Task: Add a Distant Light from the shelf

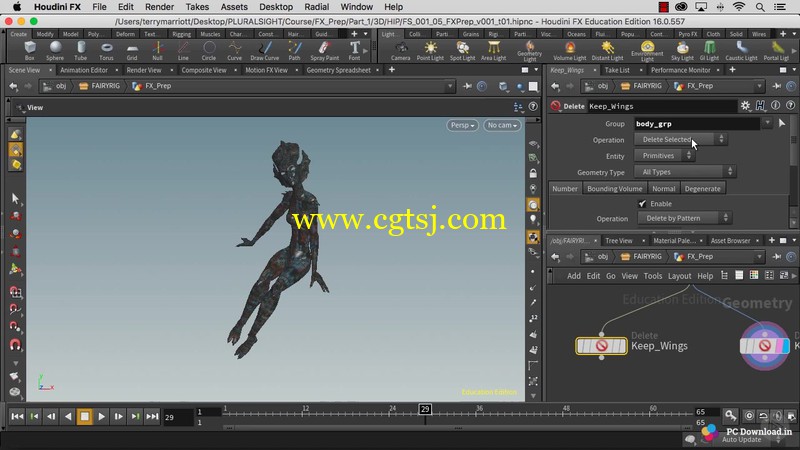Action: point(607,51)
